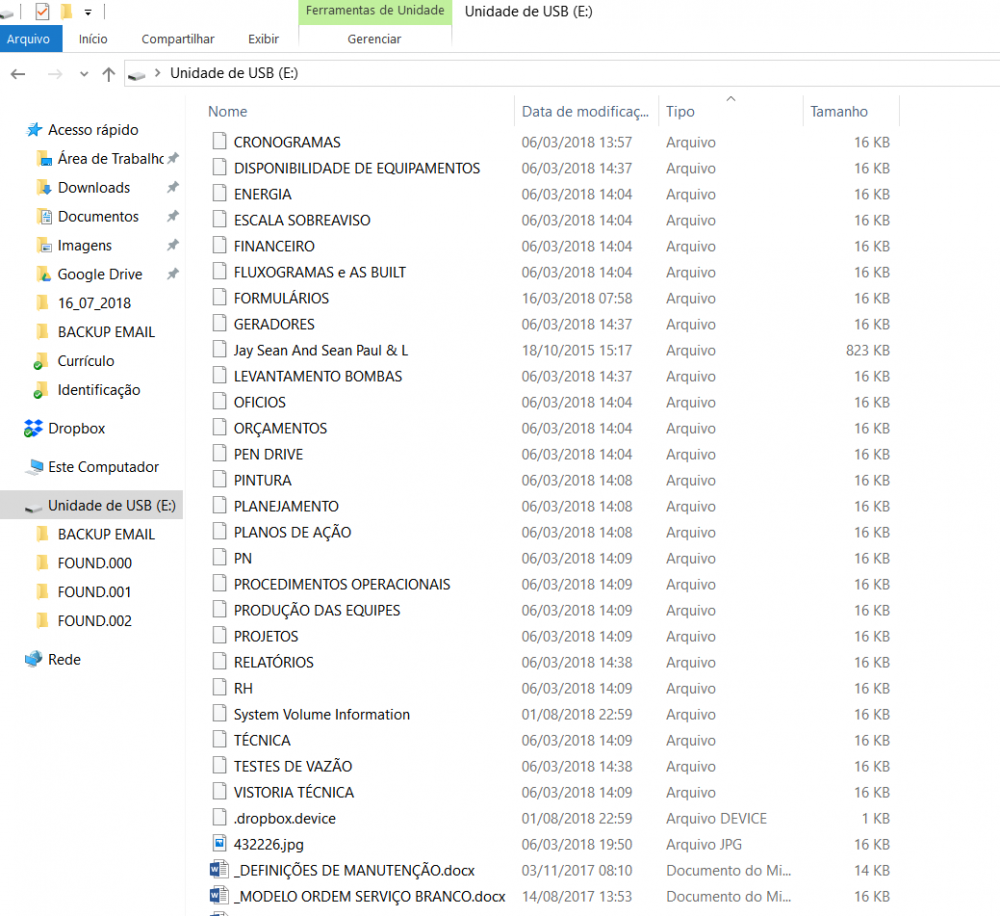1000x916 pixels.
Task: Sort by the Tamanho column header
Action: click(x=839, y=112)
